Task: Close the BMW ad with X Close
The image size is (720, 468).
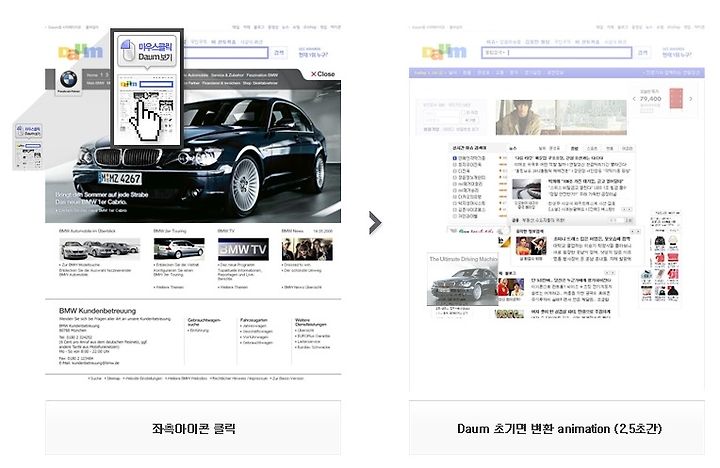Action: tap(323, 74)
